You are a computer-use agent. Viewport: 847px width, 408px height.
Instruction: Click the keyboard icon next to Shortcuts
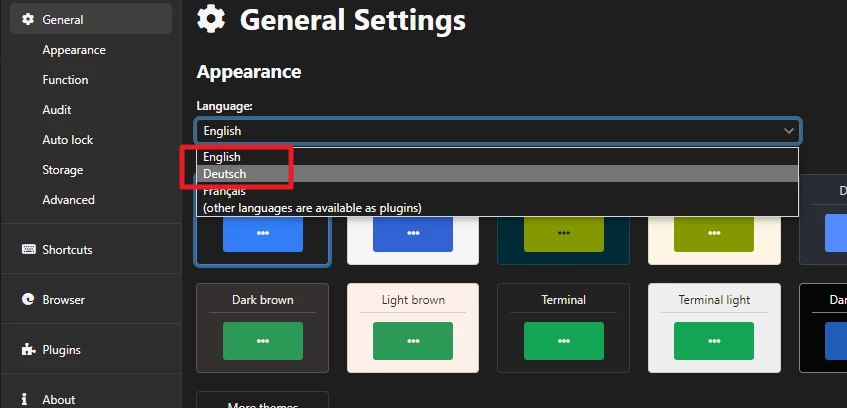(28, 249)
